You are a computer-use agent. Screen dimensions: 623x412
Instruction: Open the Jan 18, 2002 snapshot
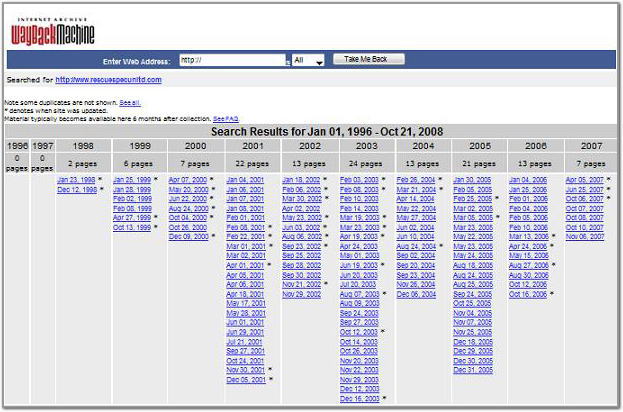click(302, 179)
